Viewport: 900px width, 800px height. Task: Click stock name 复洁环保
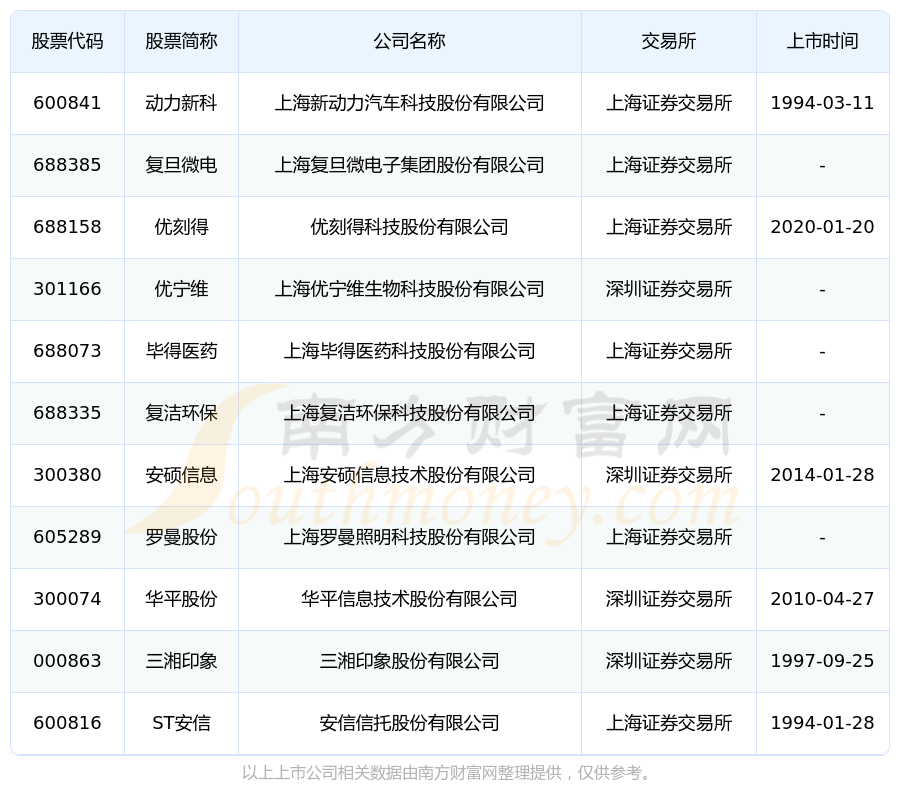pyautogui.click(x=181, y=413)
